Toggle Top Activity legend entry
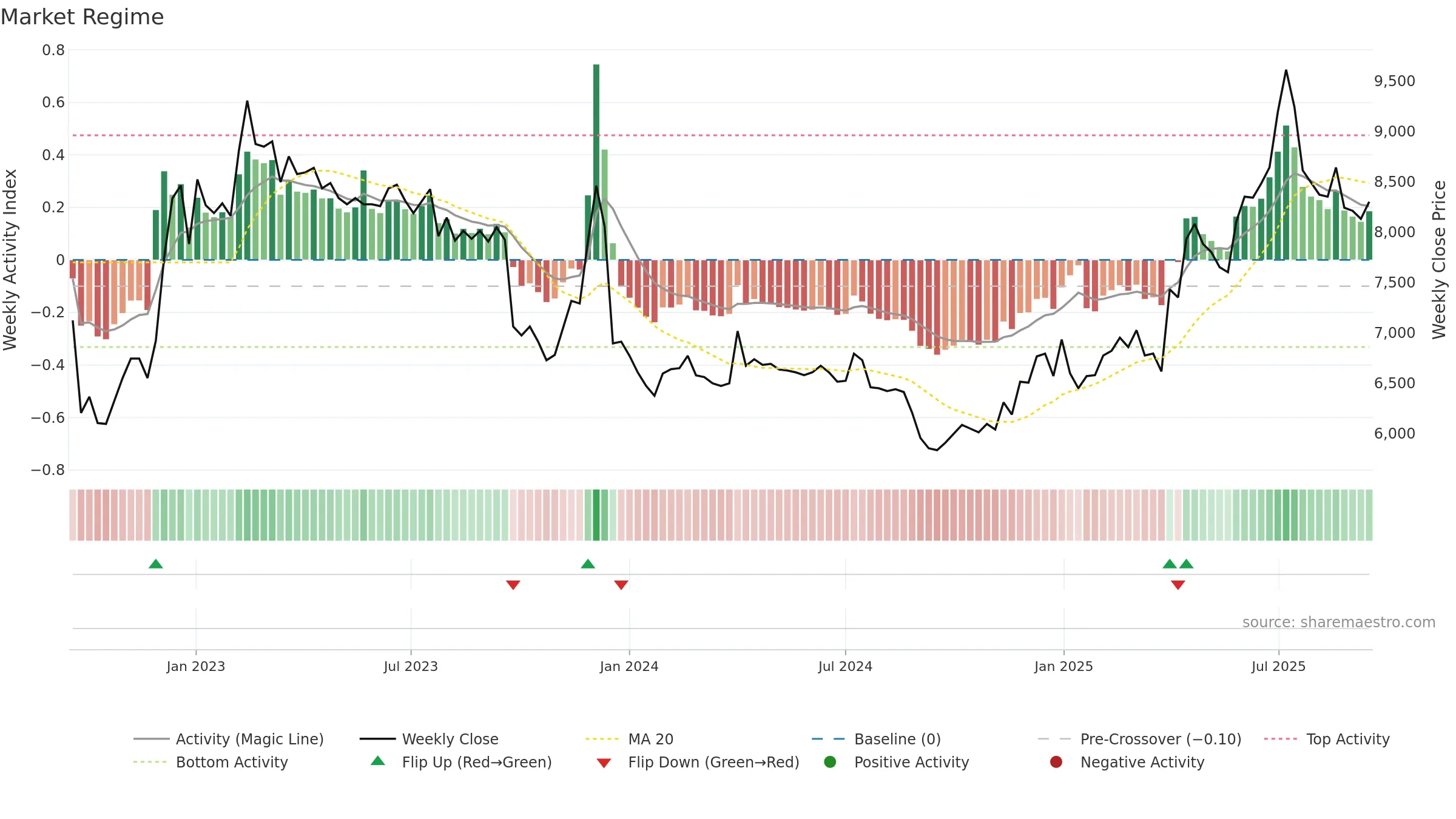The height and width of the screenshot is (819, 1456). tap(1327, 739)
